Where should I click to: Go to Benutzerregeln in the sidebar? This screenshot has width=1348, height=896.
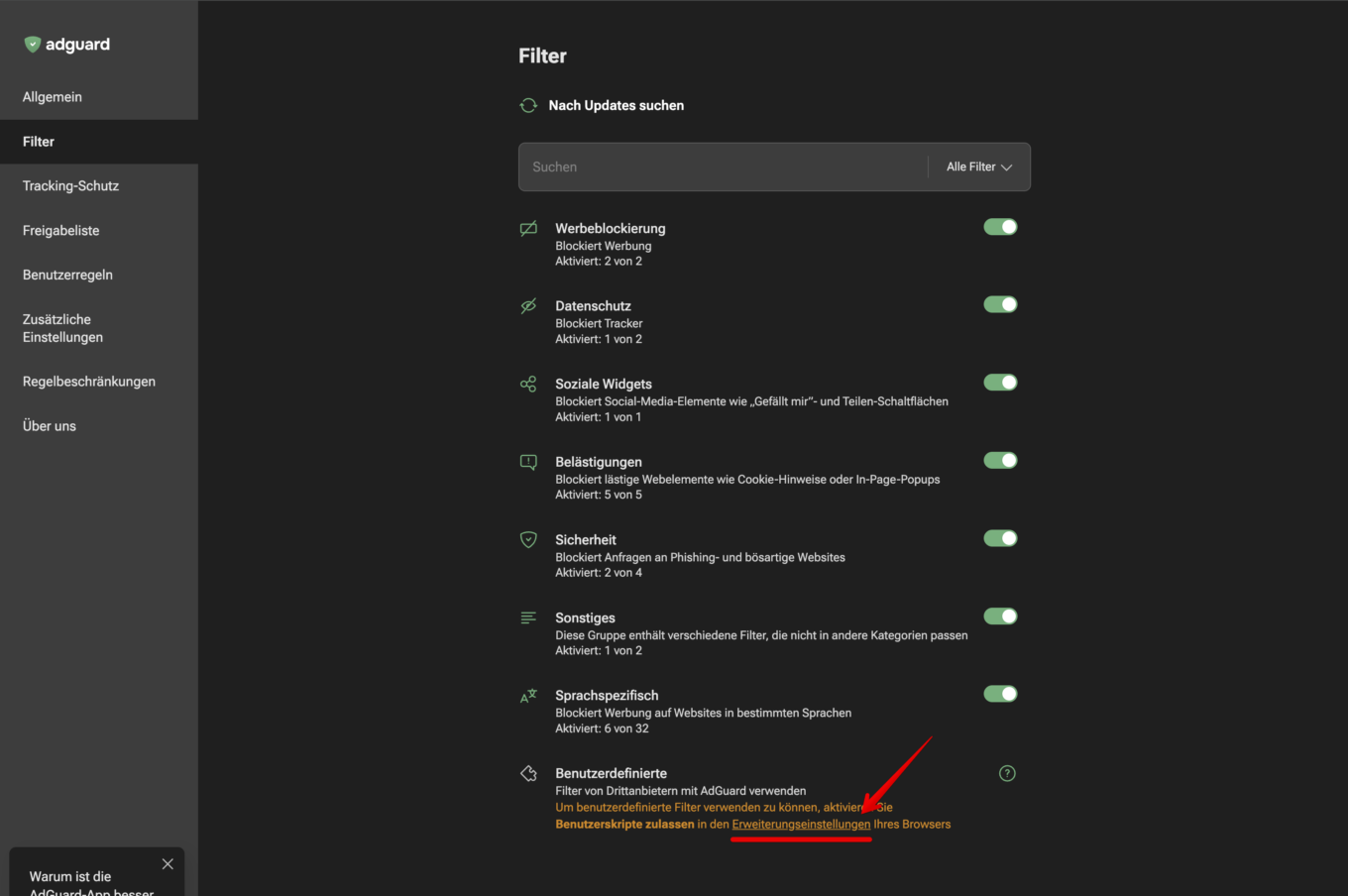tap(67, 275)
